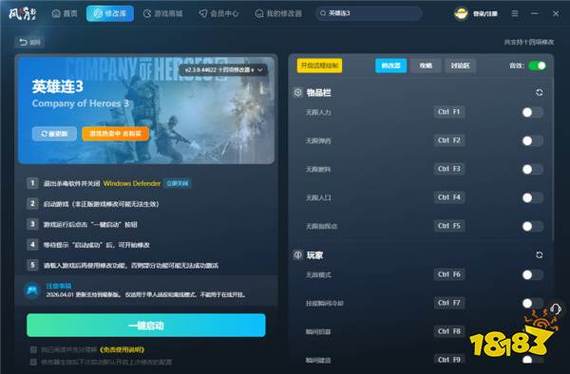
Task: Check the first agreement checkbox below start
Action: 33,350
